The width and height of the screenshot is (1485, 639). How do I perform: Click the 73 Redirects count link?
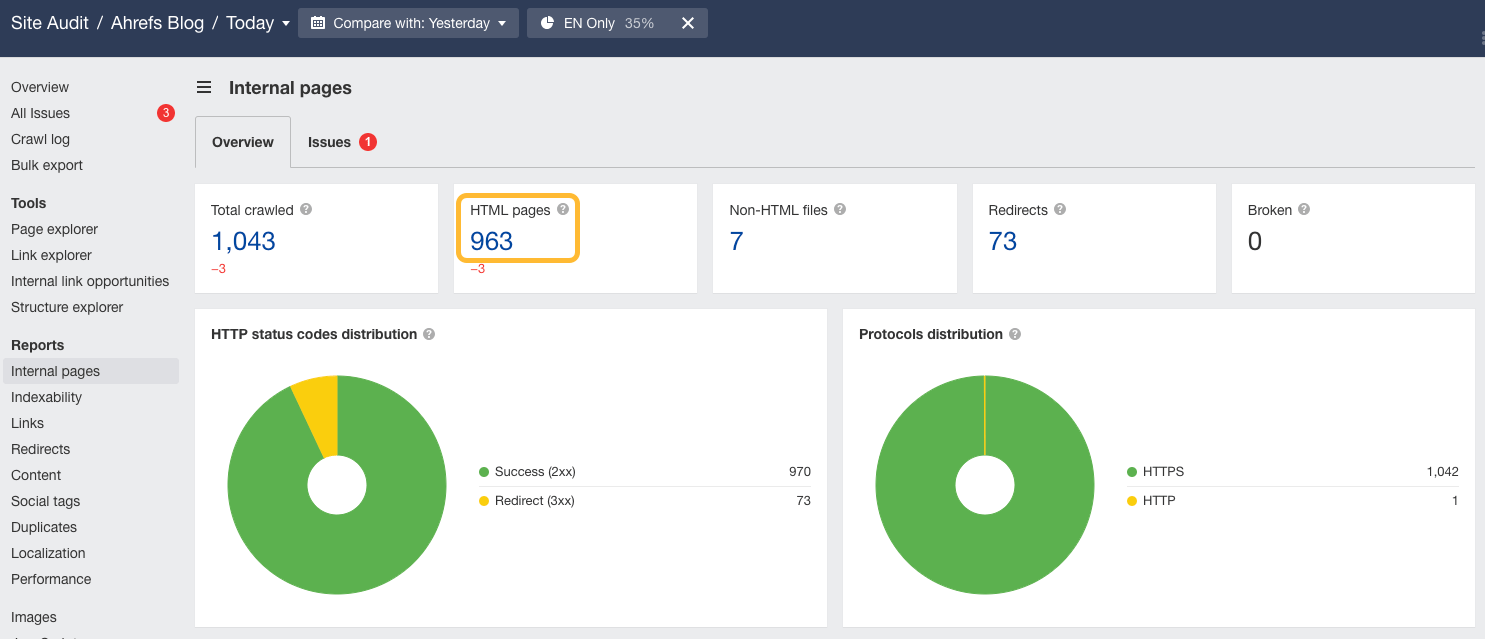click(x=1002, y=241)
